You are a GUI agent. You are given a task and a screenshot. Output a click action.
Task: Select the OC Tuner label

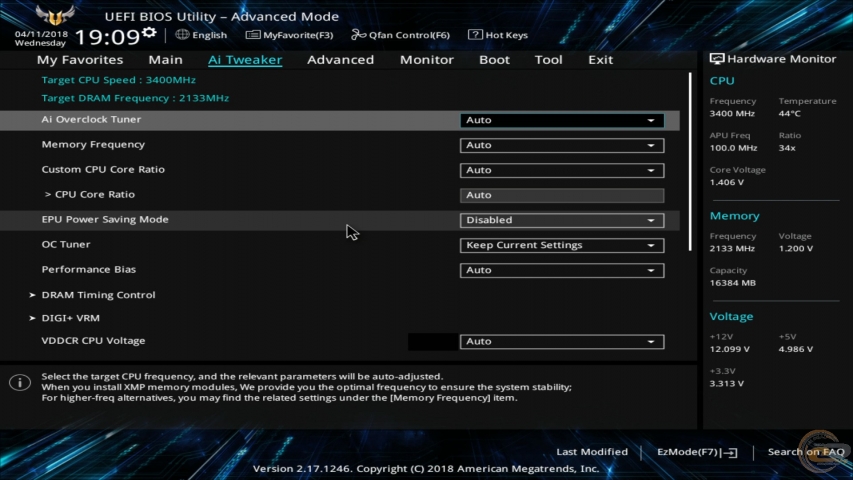click(x=66, y=244)
